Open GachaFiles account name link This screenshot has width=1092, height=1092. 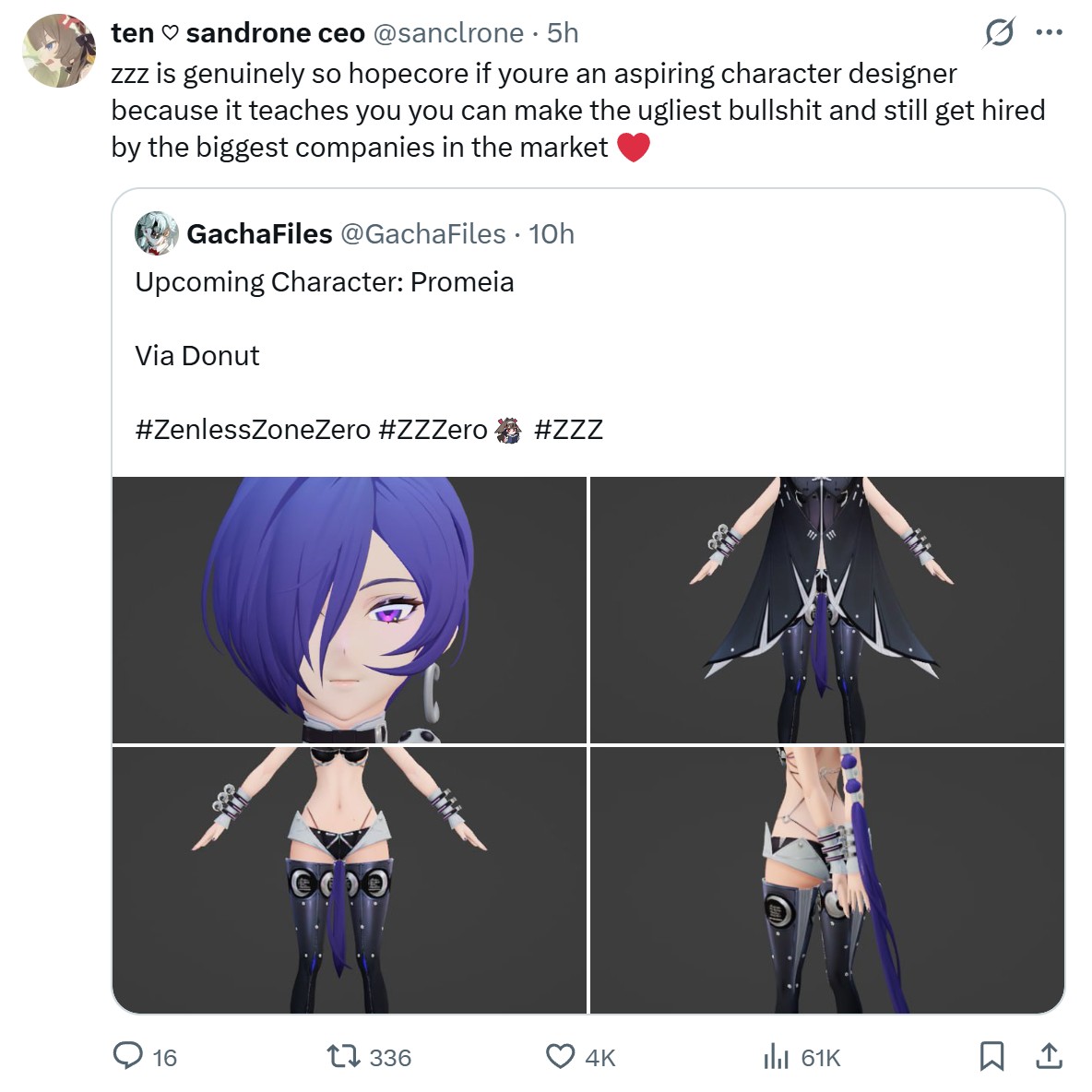click(x=259, y=234)
